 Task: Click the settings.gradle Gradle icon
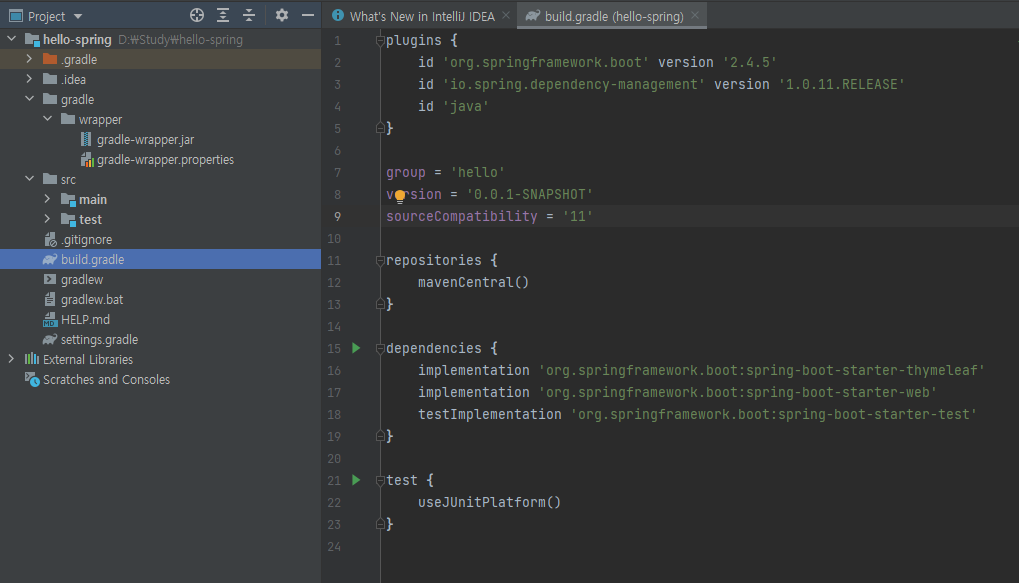point(50,339)
